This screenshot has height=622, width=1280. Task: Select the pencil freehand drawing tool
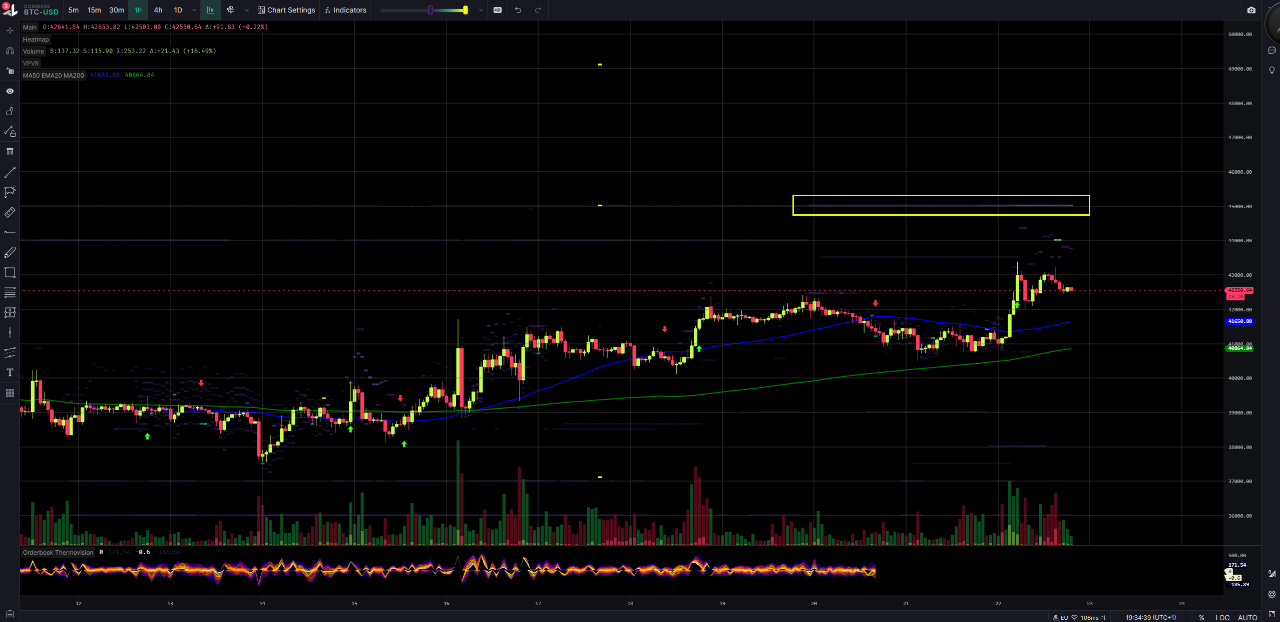(x=10, y=252)
